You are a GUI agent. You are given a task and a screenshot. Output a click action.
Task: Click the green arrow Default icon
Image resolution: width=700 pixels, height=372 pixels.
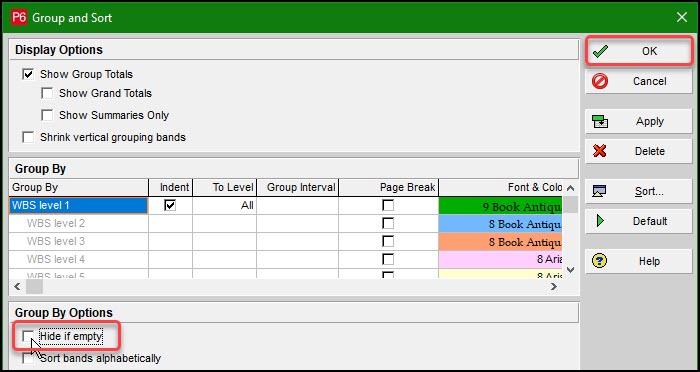click(600, 221)
